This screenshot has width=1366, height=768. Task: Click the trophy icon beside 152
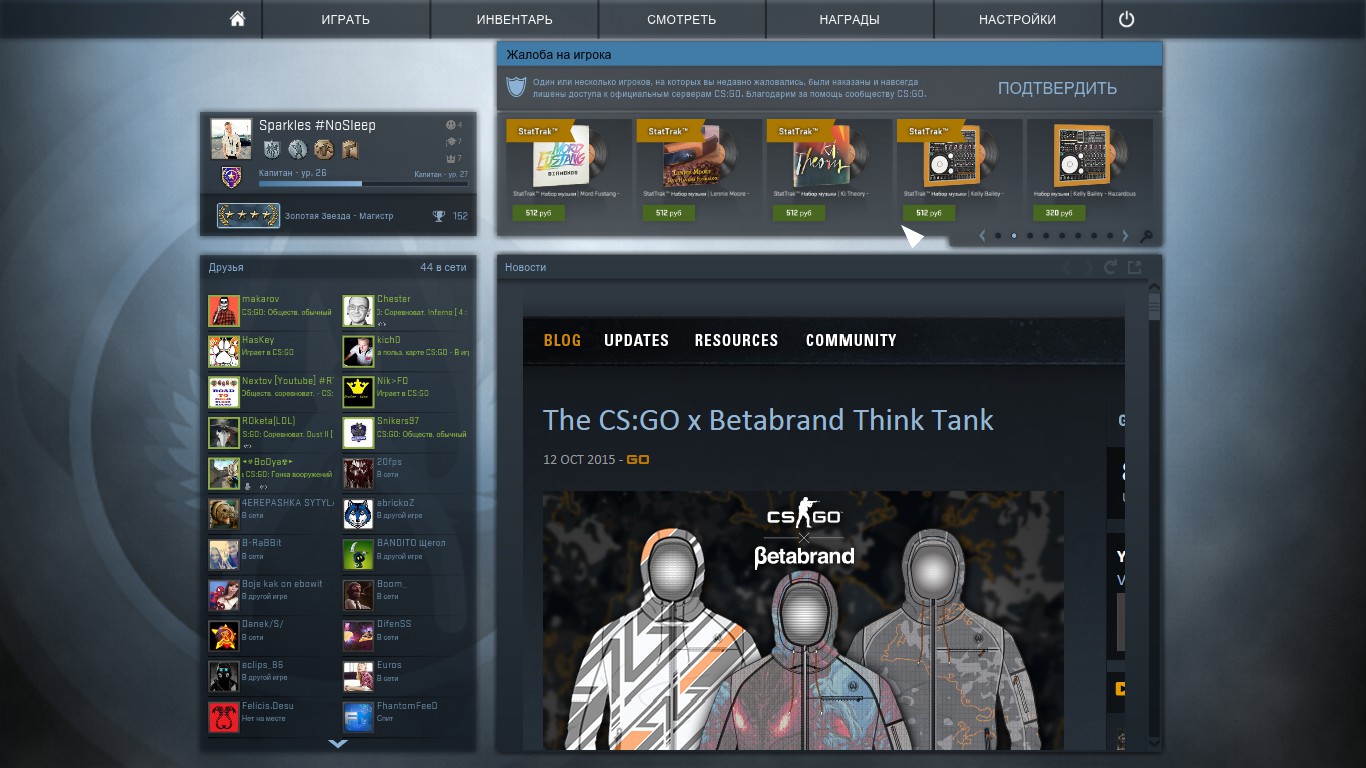[438, 216]
